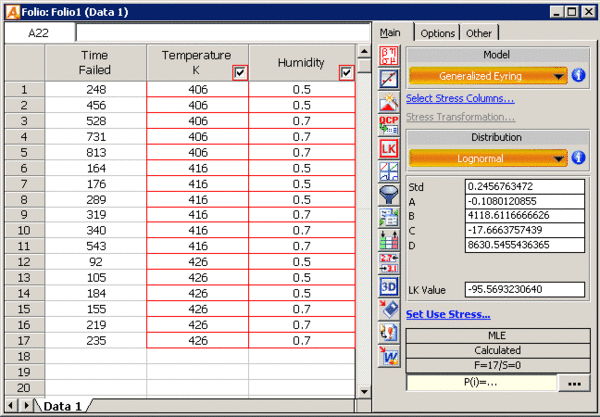The width and height of the screenshot is (600, 417).
Task: Click the send to Weibull W icon
Action: click(389, 356)
